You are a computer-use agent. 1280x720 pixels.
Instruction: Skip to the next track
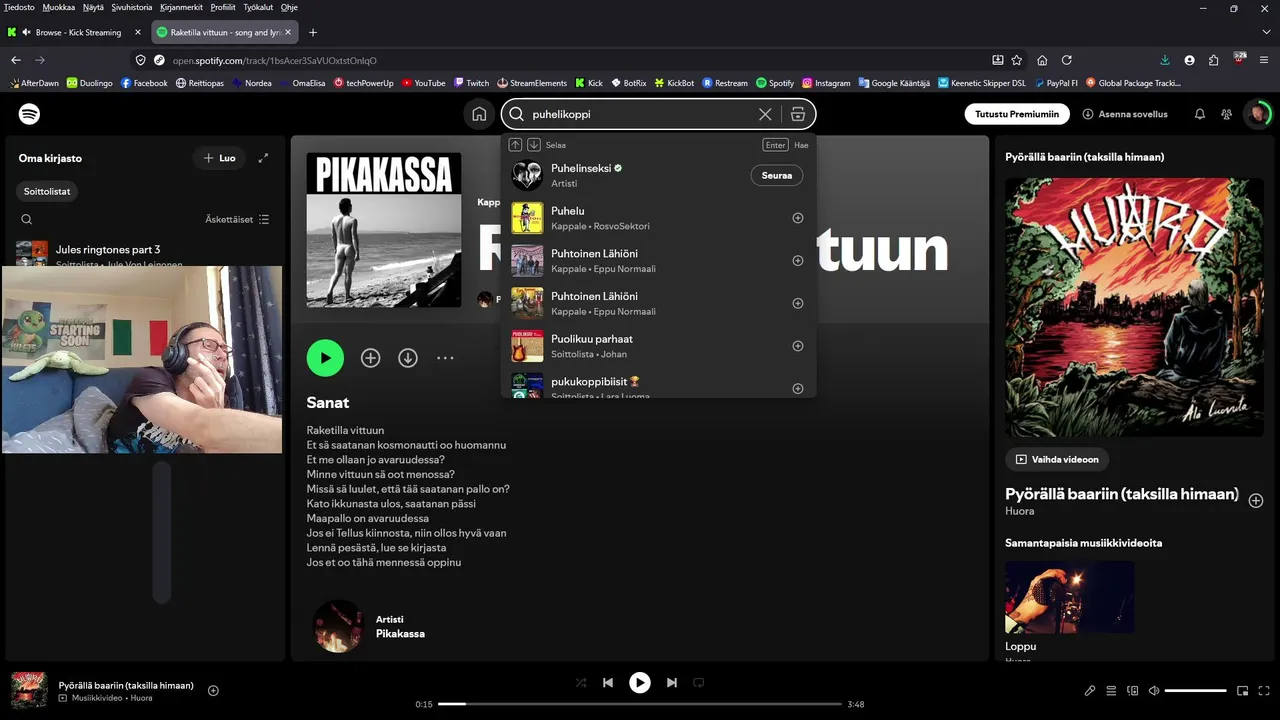point(672,683)
